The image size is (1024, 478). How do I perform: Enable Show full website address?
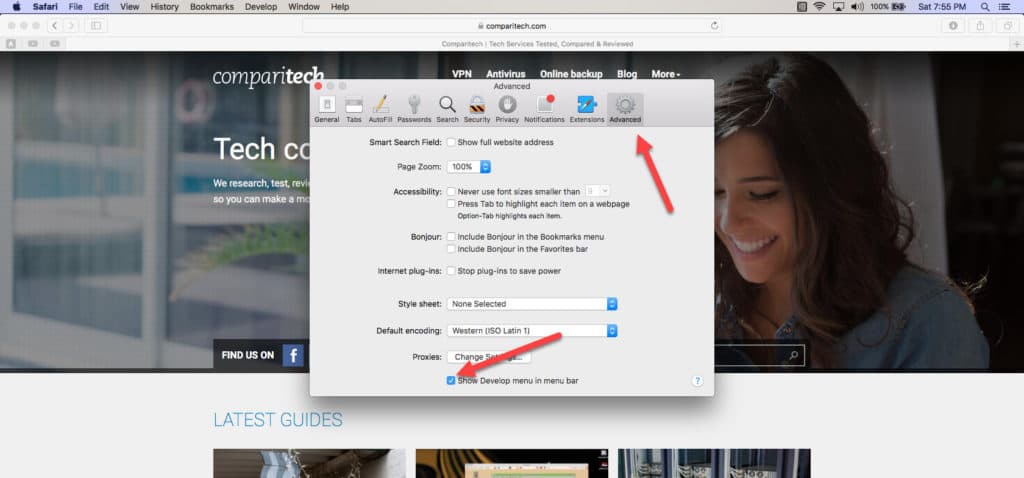pyautogui.click(x=451, y=142)
